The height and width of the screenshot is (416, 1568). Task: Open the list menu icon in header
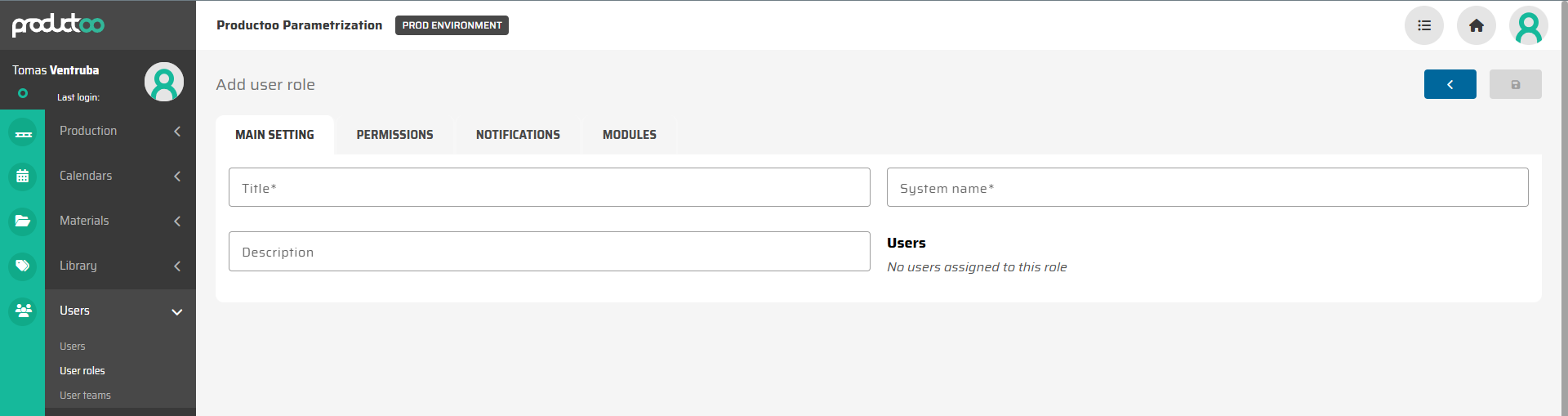click(1423, 25)
